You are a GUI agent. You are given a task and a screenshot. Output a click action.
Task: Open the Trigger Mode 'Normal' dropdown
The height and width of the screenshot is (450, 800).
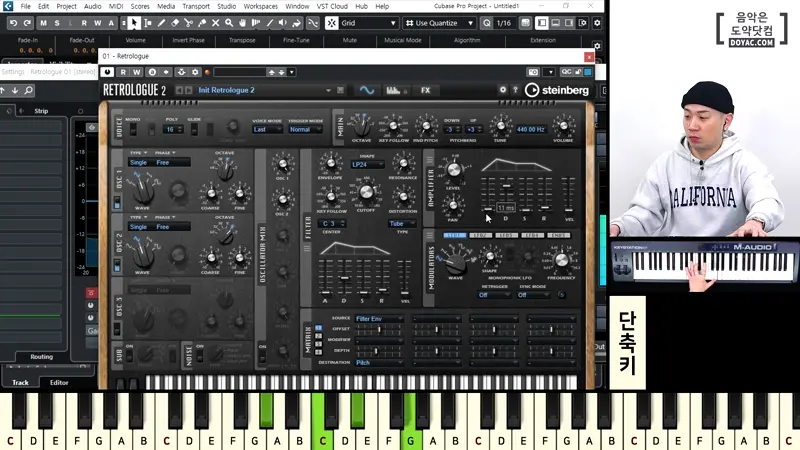pos(305,130)
